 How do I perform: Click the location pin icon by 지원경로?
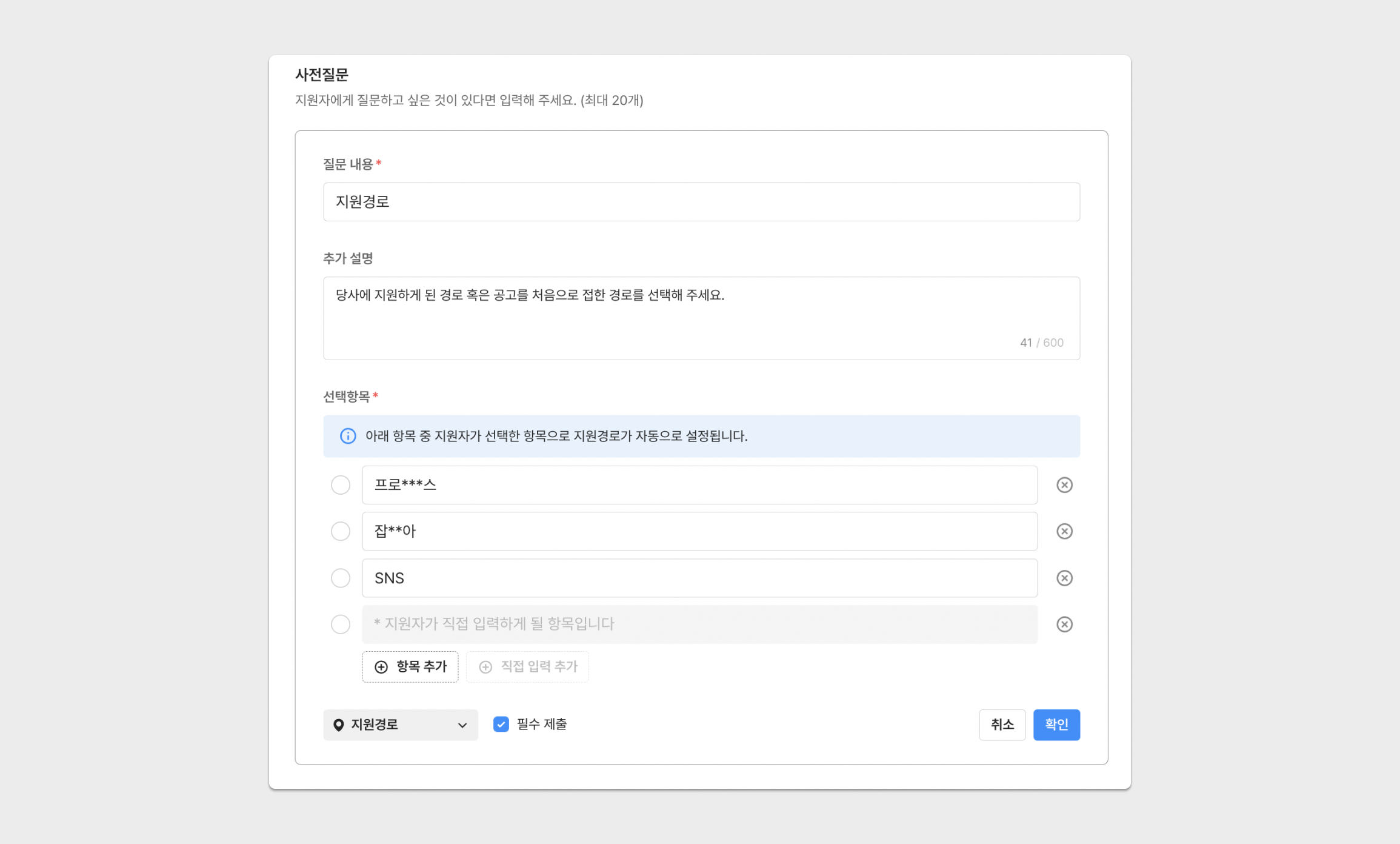[x=339, y=725]
